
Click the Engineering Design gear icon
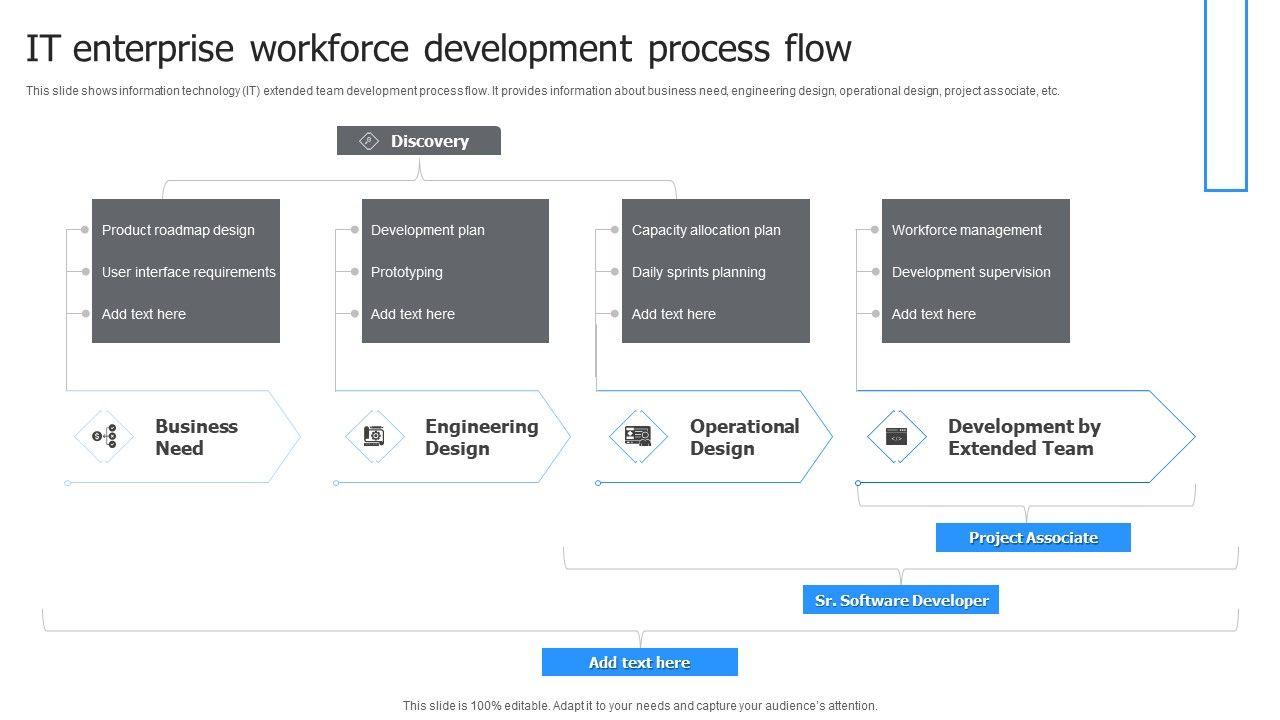374,436
